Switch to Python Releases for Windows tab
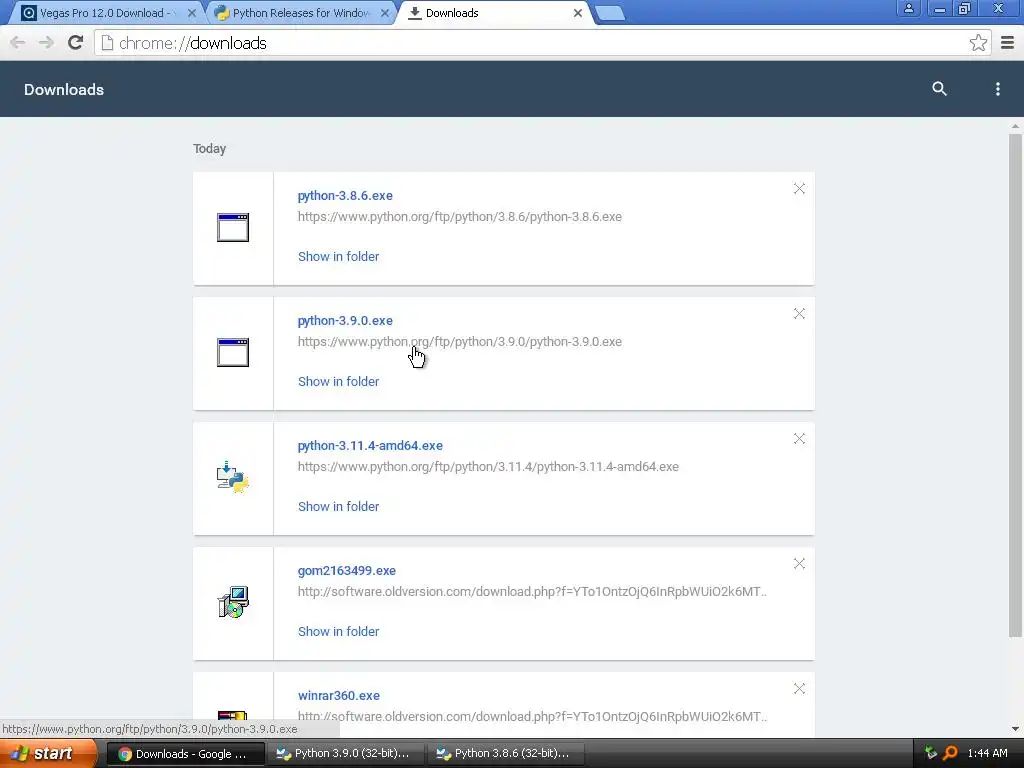The height and width of the screenshot is (768, 1024). [300, 13]
